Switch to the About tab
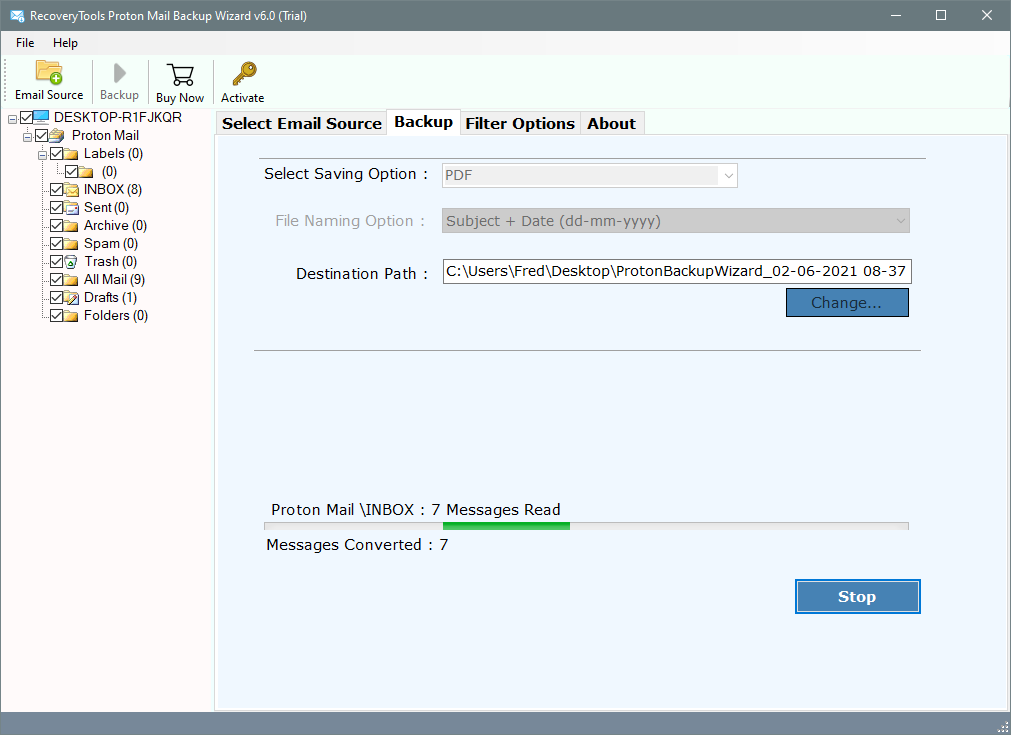Viewport: 1011px width, 735px height. (611, 123)
